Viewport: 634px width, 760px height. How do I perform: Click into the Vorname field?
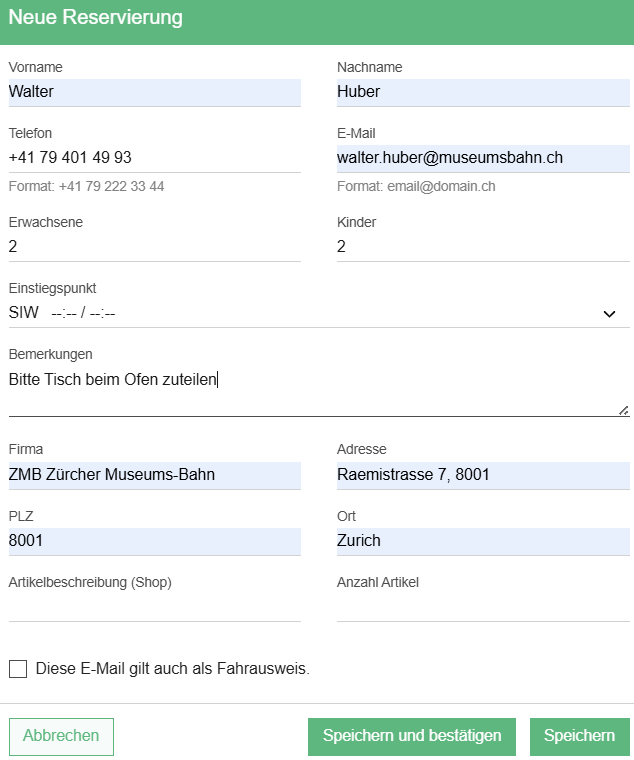tap(154, 92)
